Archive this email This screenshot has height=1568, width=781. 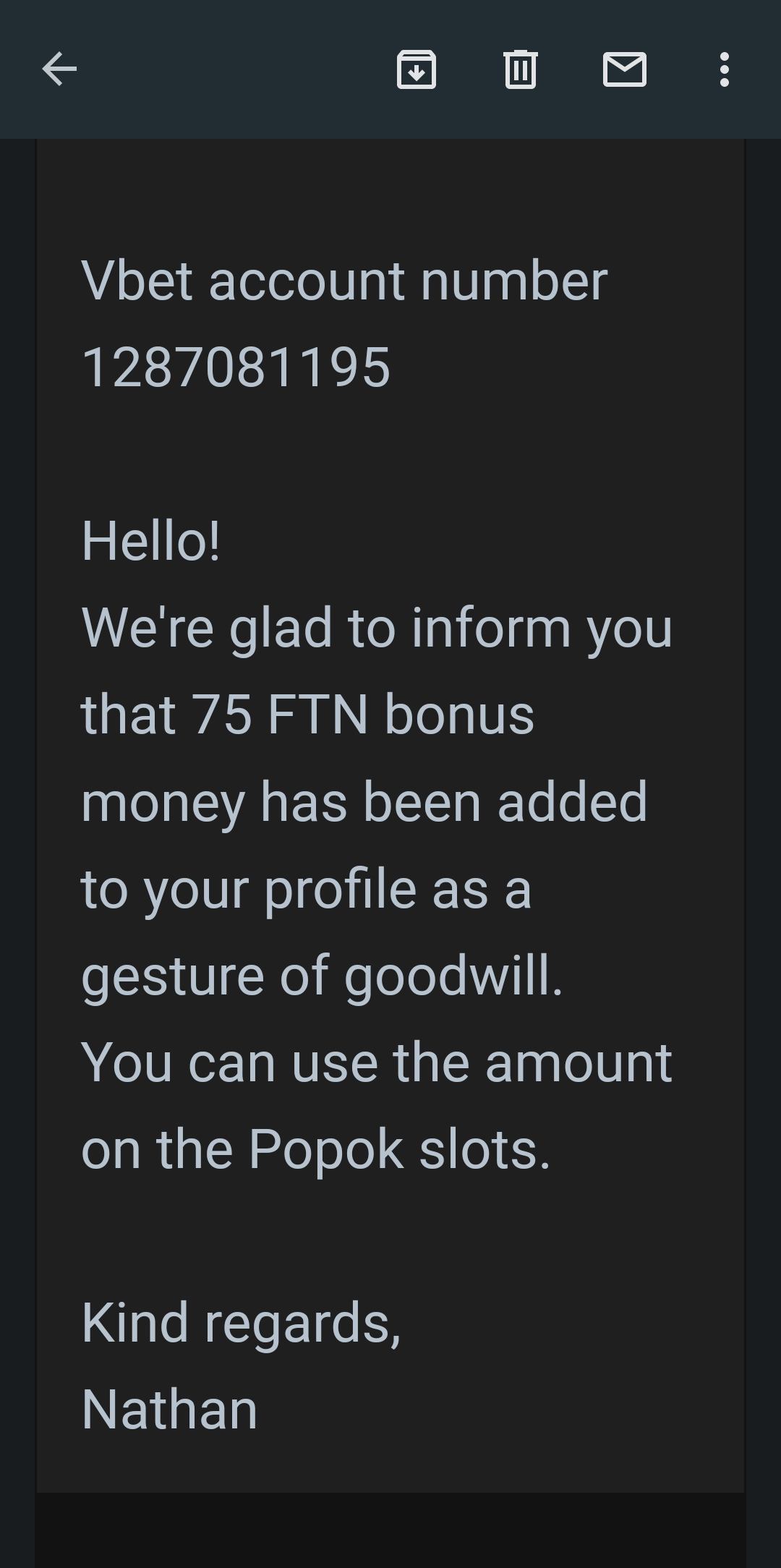(417, 69)
